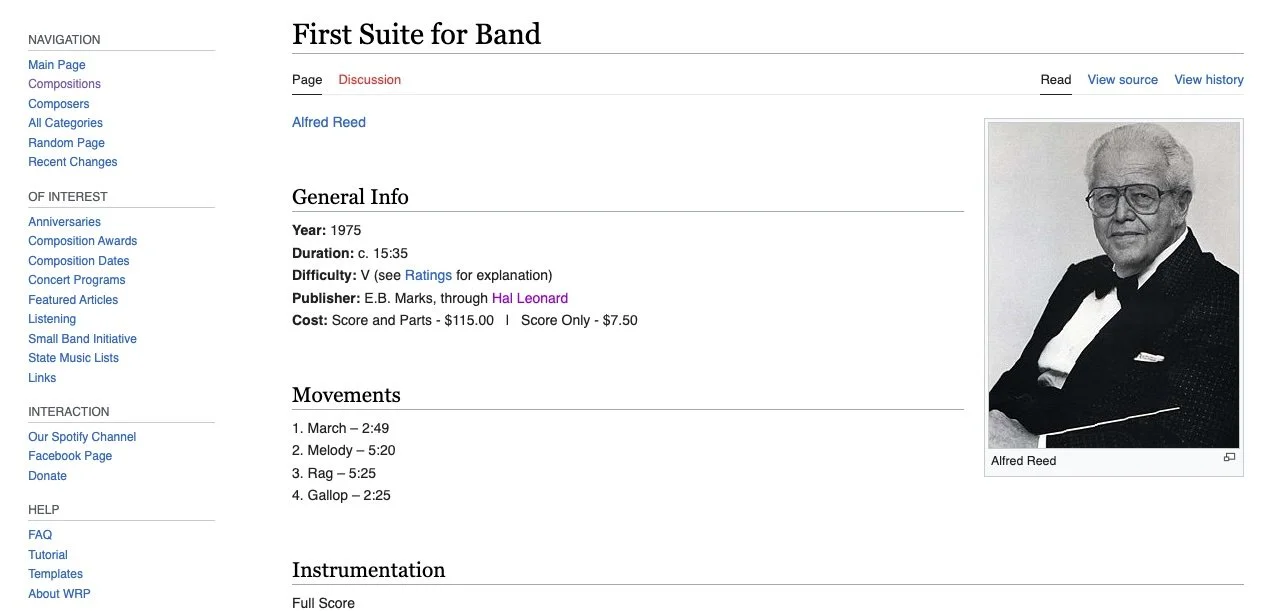Open the Small Band Initiative link
1281x611 pixels.
coord(82,339)
